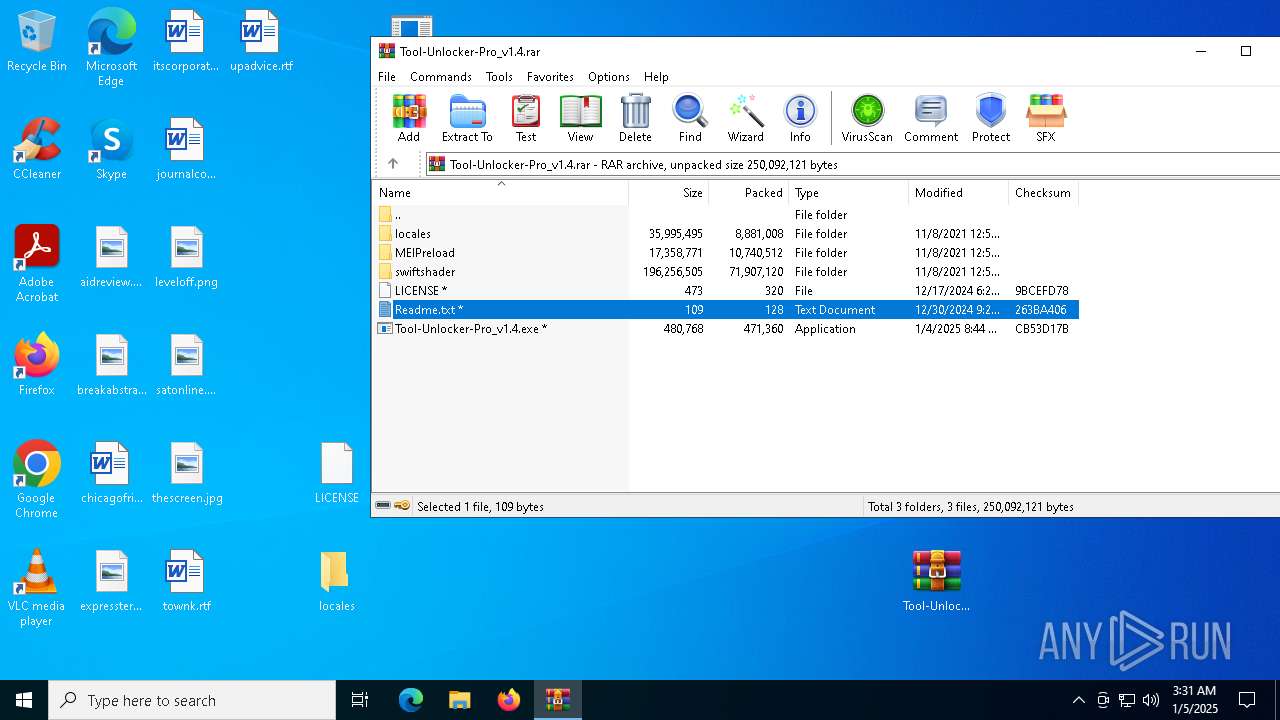Click the WinRAR taskbar button
The height and width of the screenshot is (720, 1280).
click(557, 700)
